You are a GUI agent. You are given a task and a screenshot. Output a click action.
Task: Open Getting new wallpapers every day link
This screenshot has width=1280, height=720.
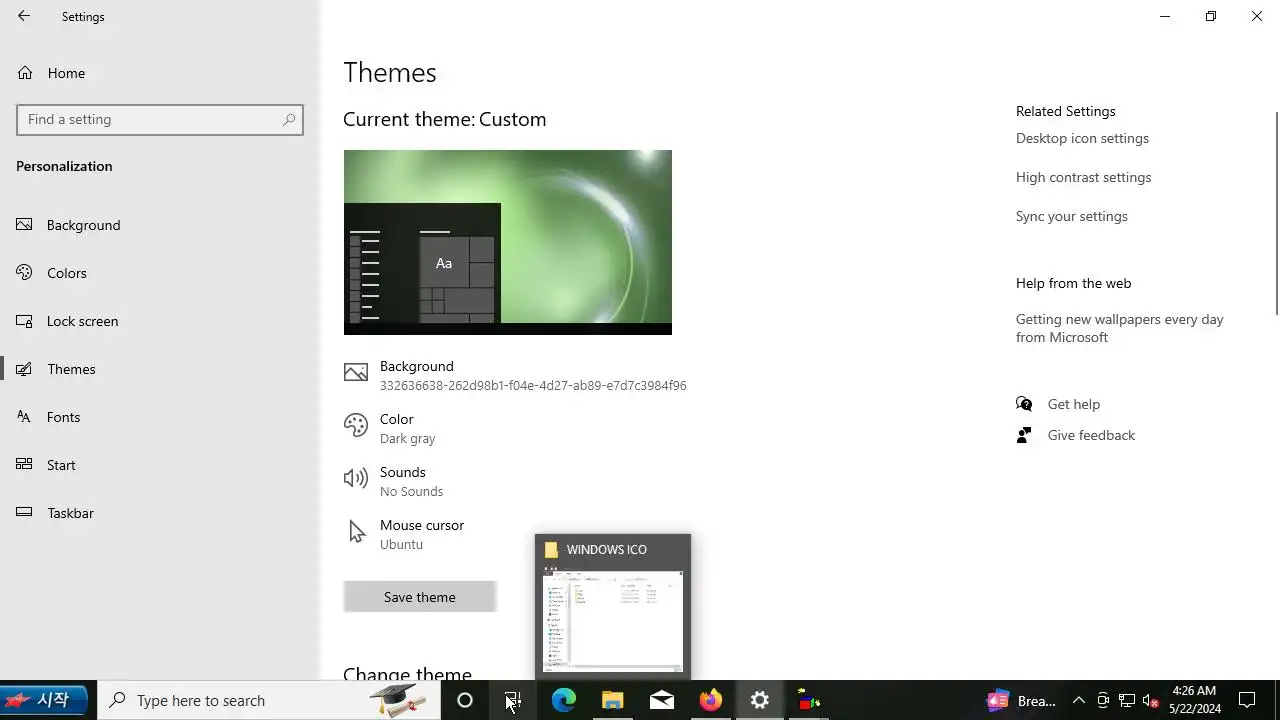[1119, 328]
